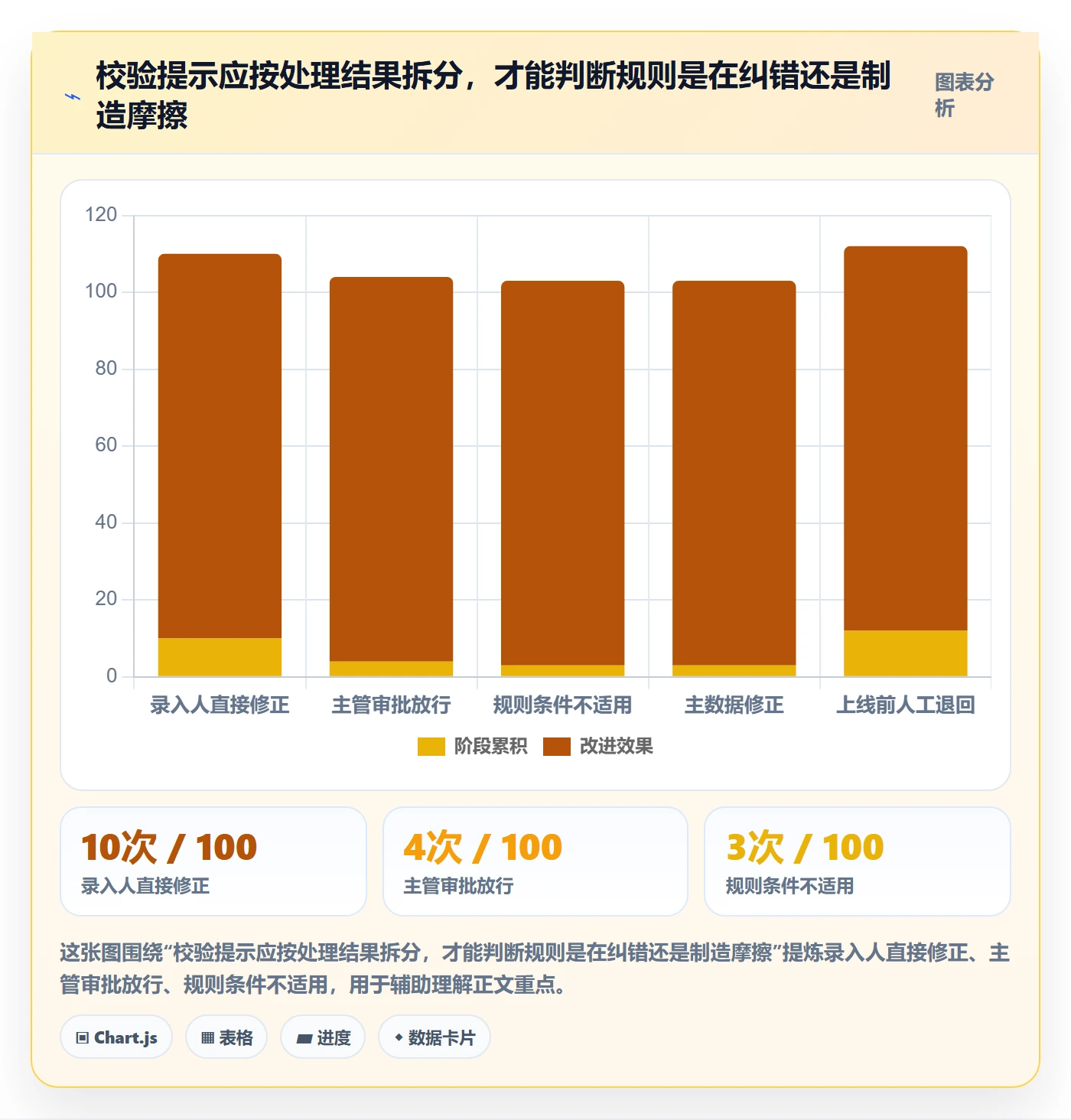Click the description paragraph starting 这张图围绕
This screenshot has width=1071, height=1120.
click(535, 969)
